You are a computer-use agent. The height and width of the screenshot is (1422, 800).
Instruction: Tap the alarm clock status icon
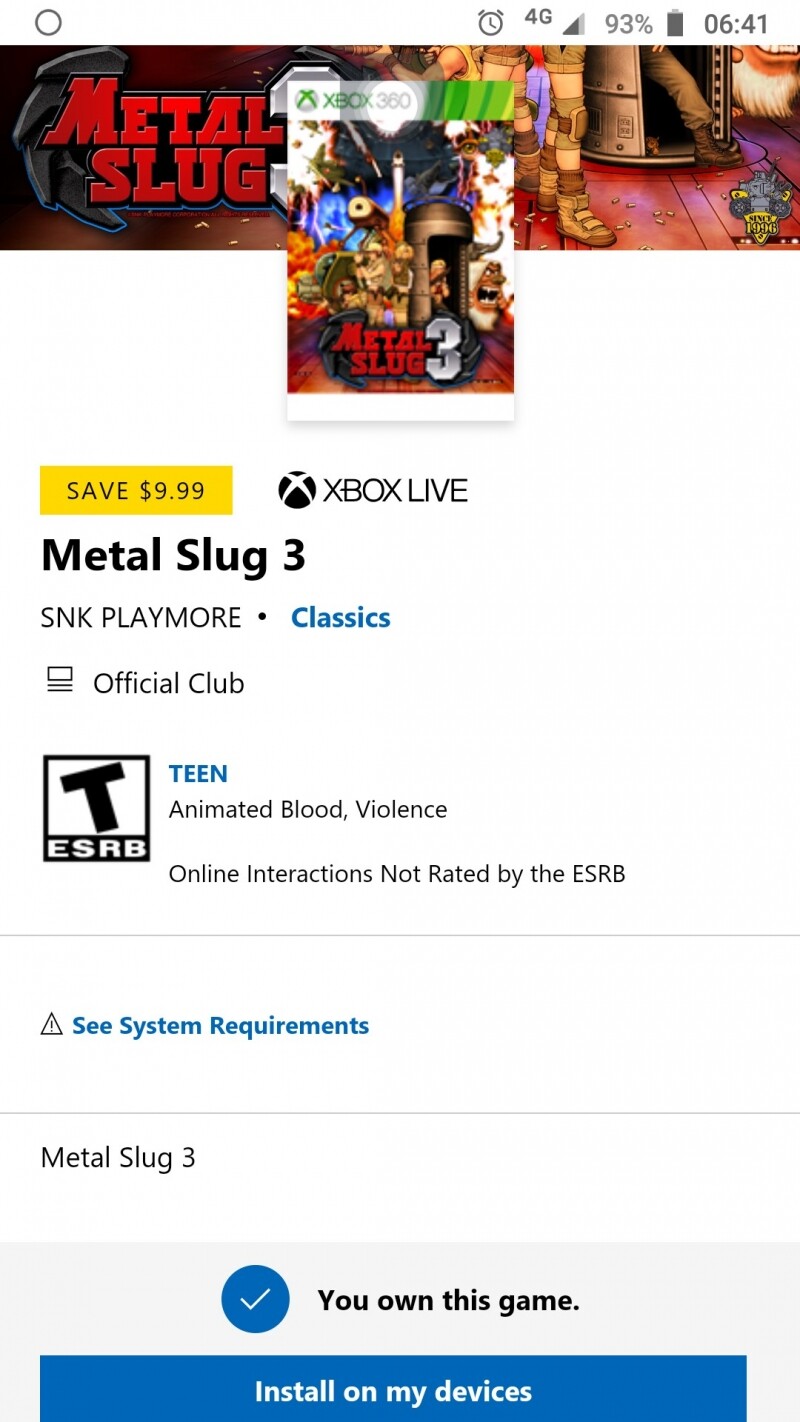[491, 23]
